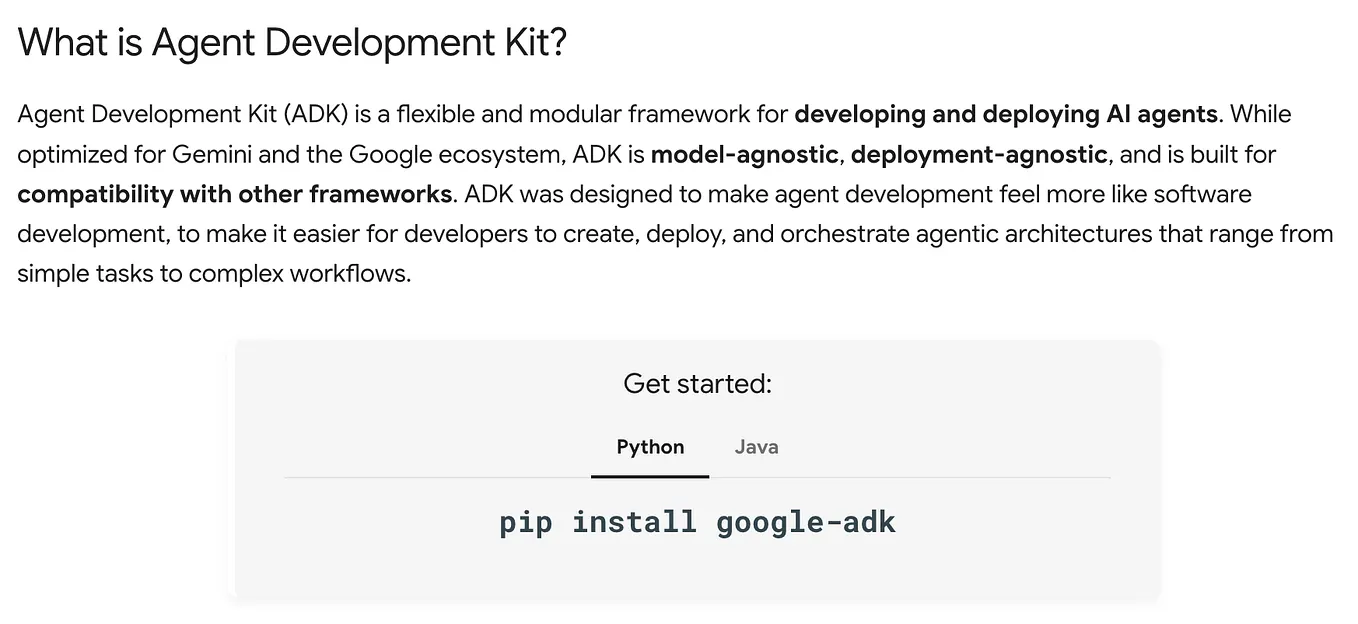The image size is (1358, 624).
Task: Select the Python tab
Action: (649, 447)
